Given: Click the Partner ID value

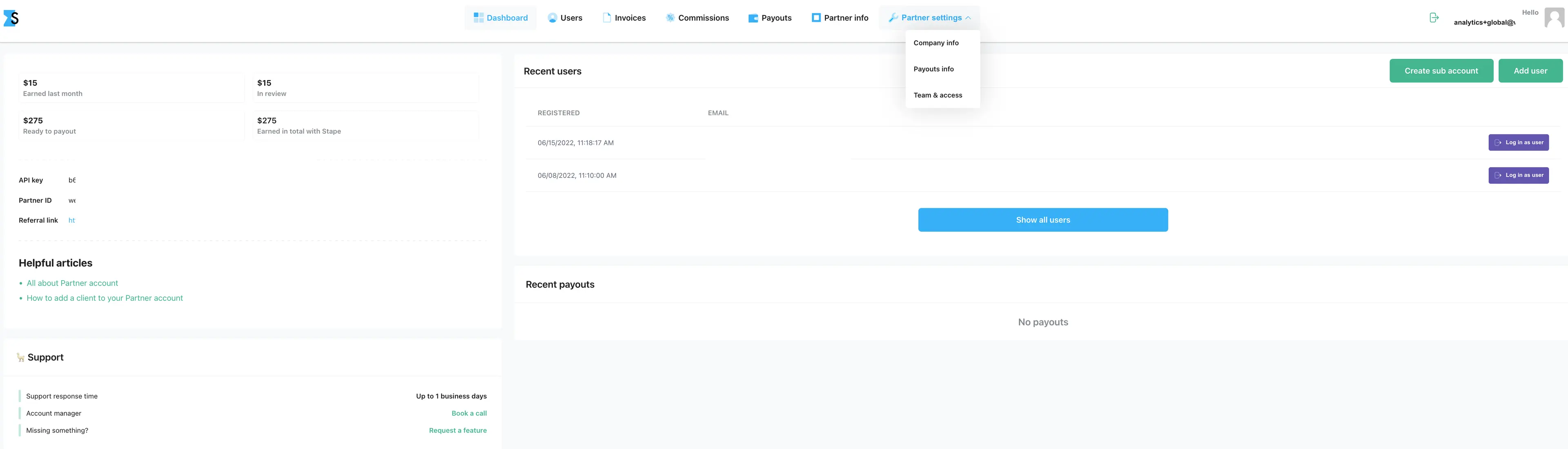Looking at the screenshot, I should click(72, 201).
